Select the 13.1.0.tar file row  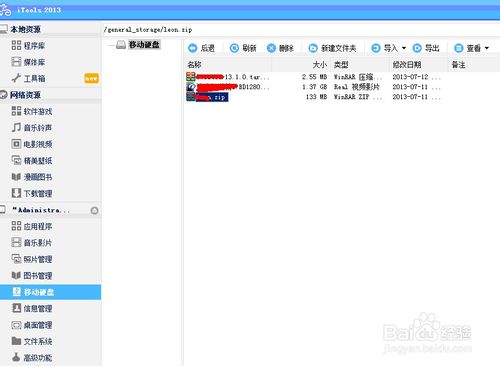(x=228, y=77)
